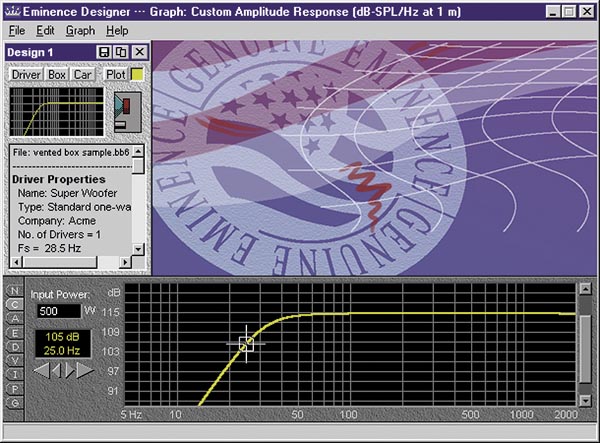Click the 105 dB 25.0 Hz readout
600x443 pixels.
[x=63, y=344]
